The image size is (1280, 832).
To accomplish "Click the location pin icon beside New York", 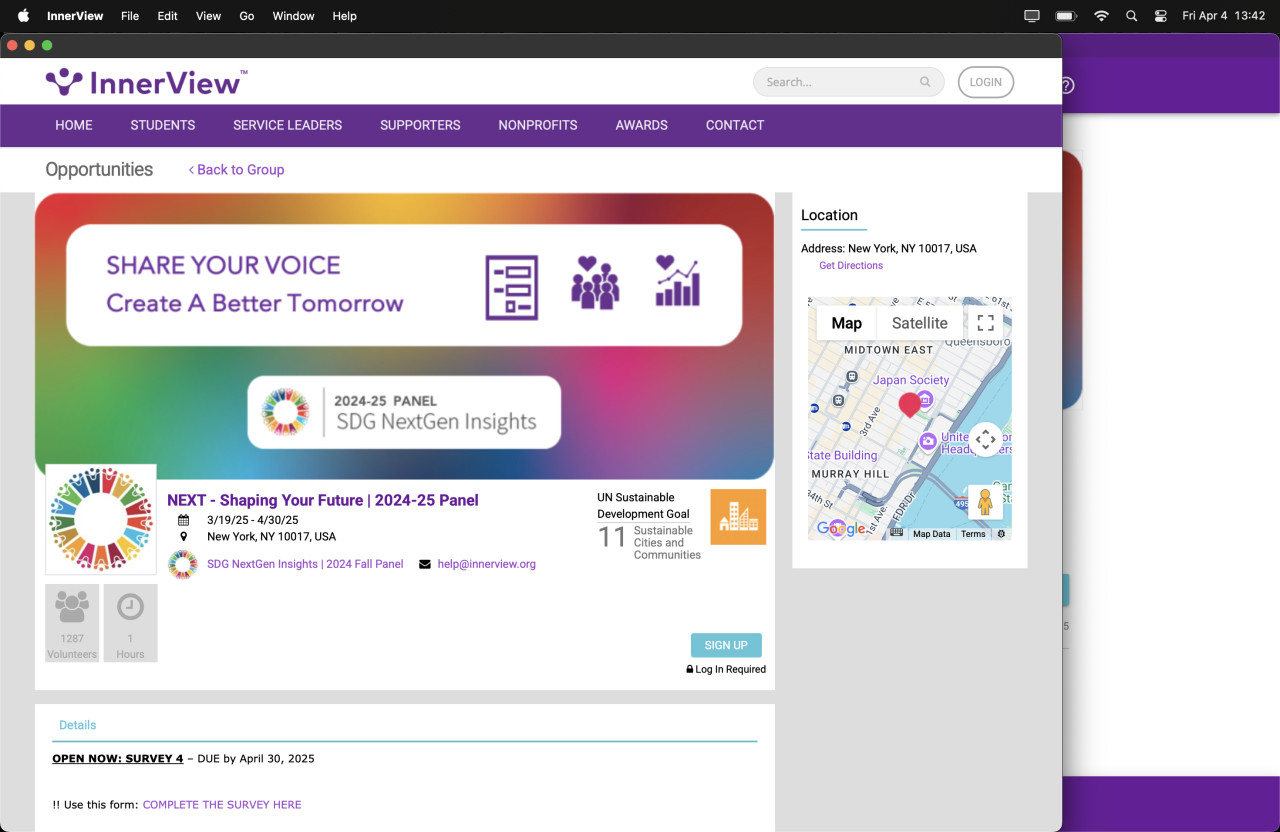I will 183,537.
